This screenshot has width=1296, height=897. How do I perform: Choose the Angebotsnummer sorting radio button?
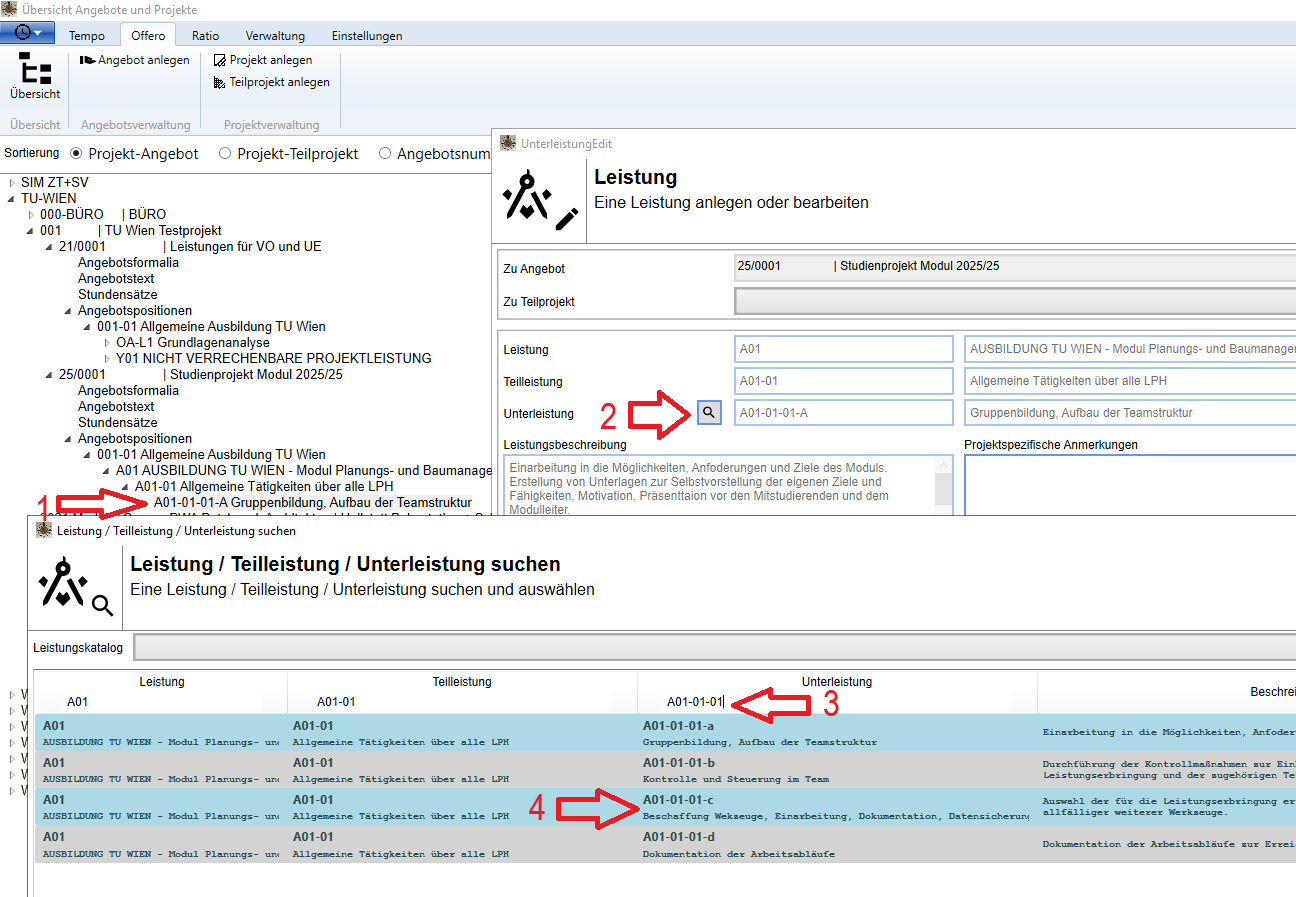(385, 154)
